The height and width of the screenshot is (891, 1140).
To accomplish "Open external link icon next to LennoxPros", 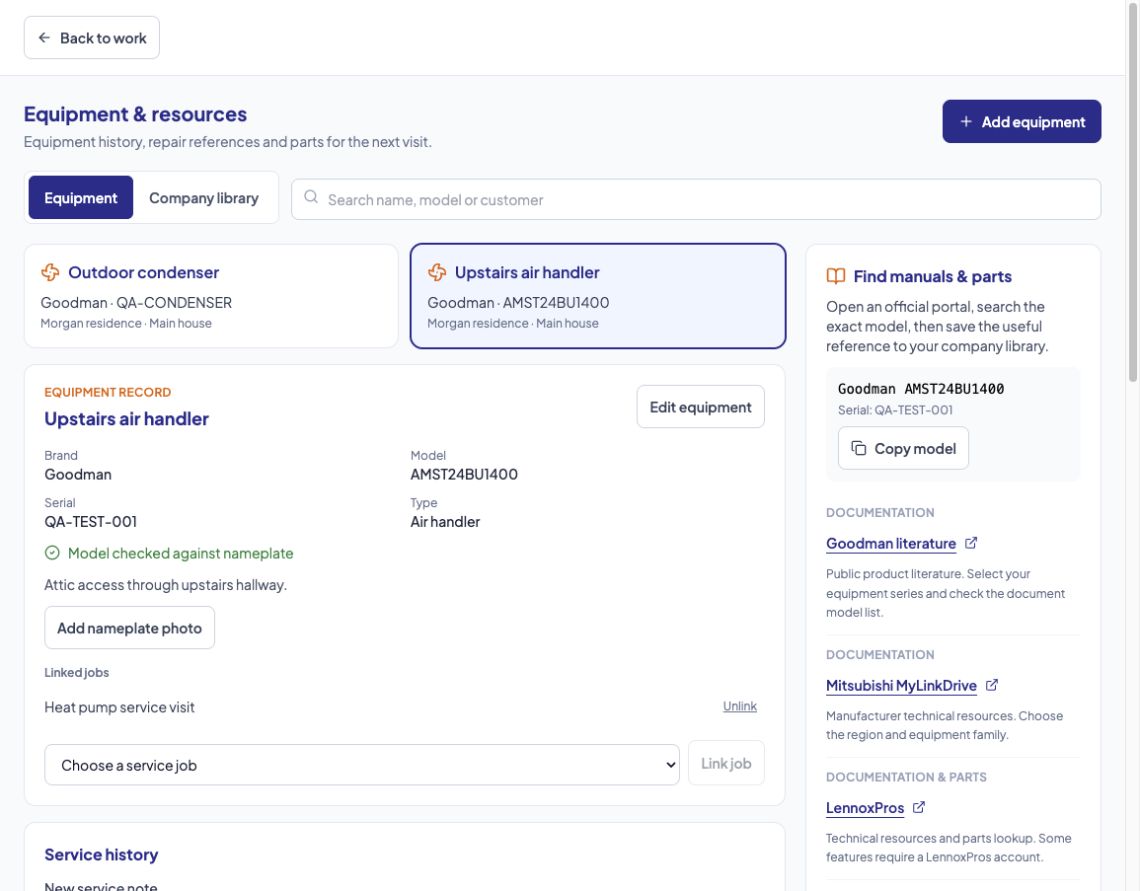I will click(x=918, y=807).
